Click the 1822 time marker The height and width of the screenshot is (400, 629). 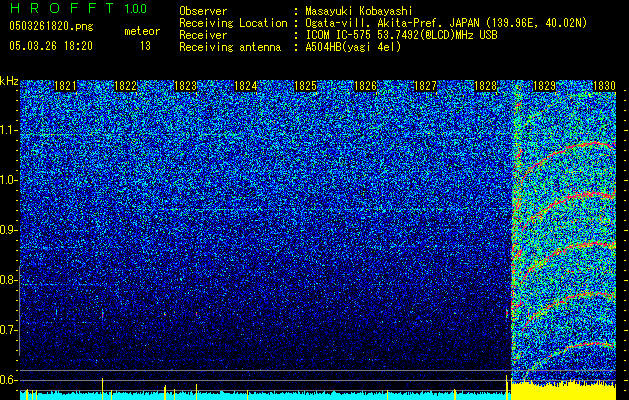coord(125,86)
